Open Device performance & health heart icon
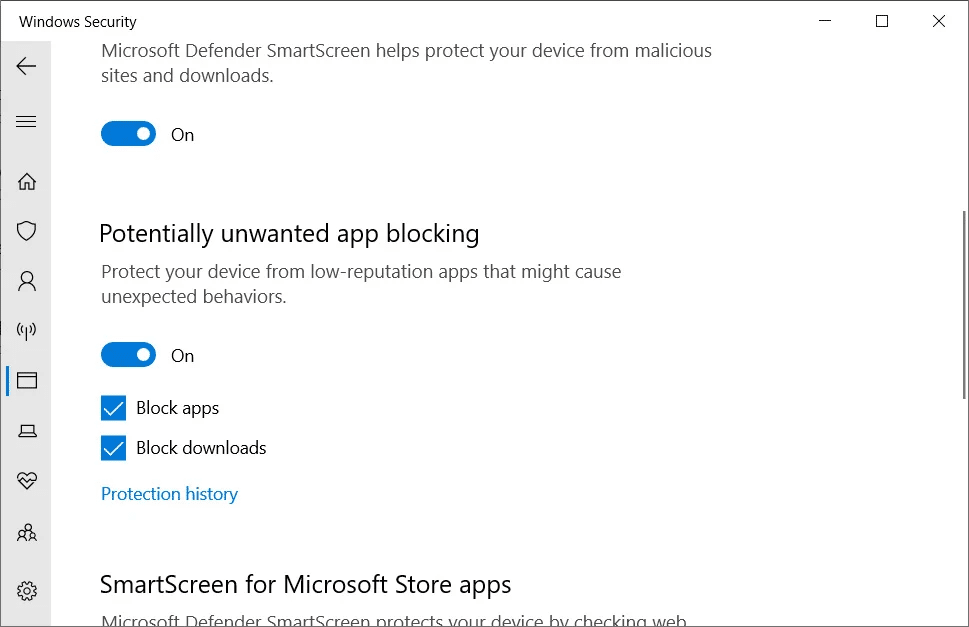 (27, 481)
